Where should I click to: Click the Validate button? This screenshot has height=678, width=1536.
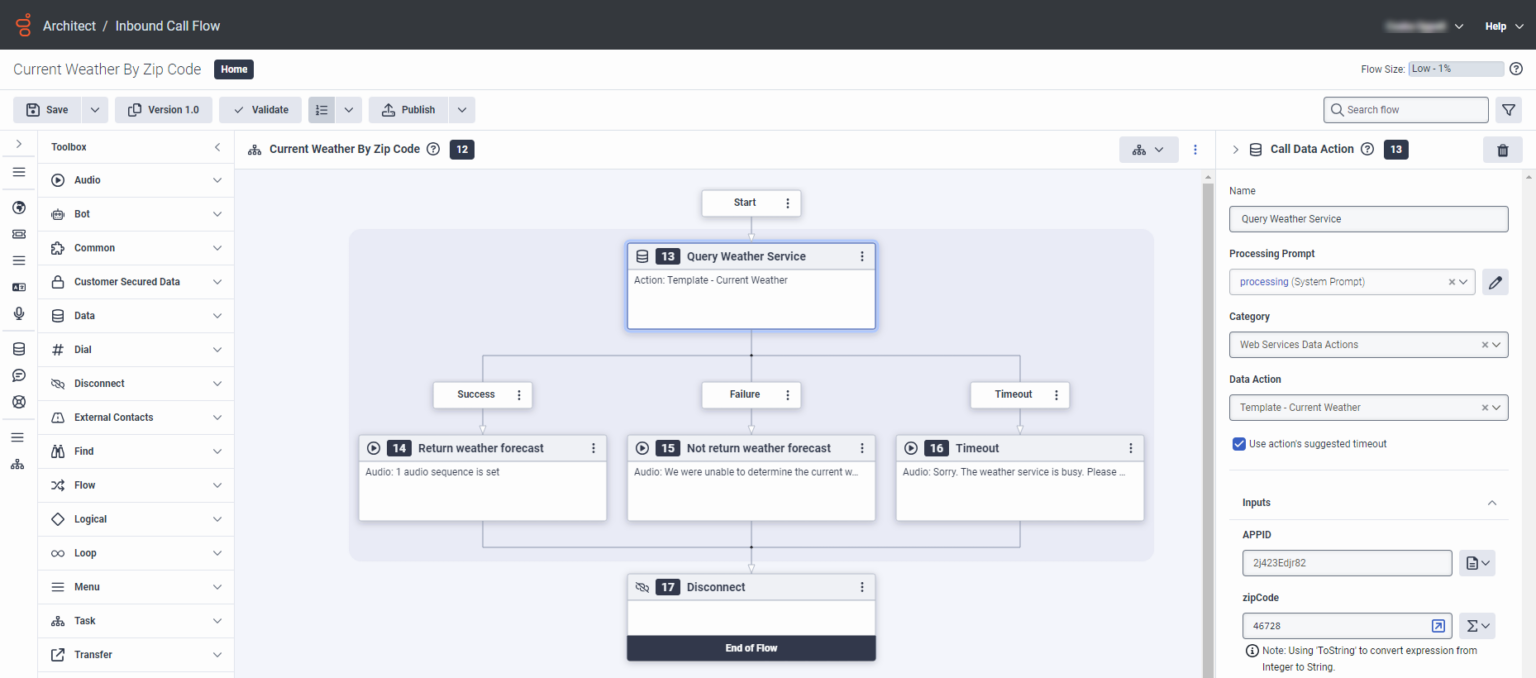click(260, 110)
